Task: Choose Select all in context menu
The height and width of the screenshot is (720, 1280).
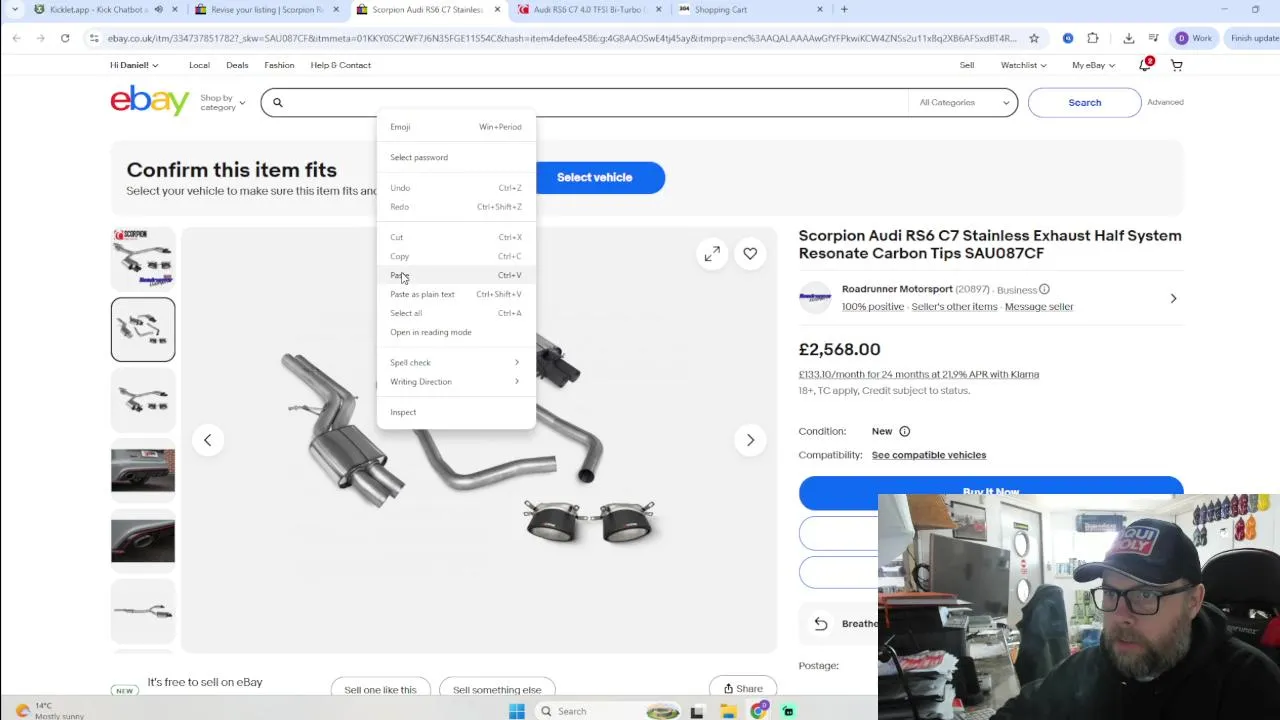Action: (x=456, y=313)
